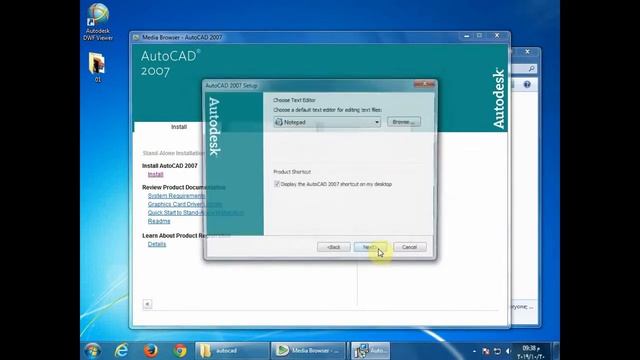Close the background Explorer window
Image resolution: width=640 pixels, height=360 pixels.
tap(527, 52)
